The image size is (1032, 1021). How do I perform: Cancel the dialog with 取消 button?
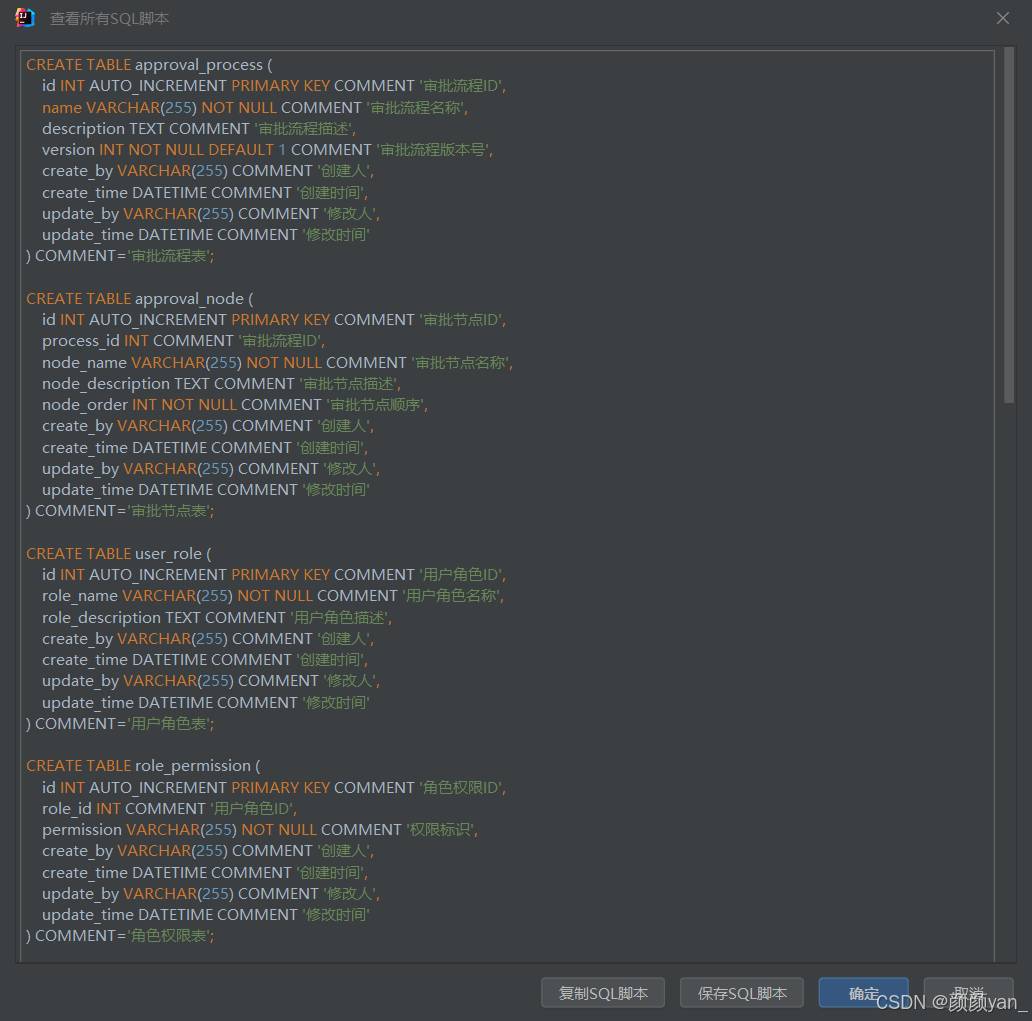(x=968, y=993)
